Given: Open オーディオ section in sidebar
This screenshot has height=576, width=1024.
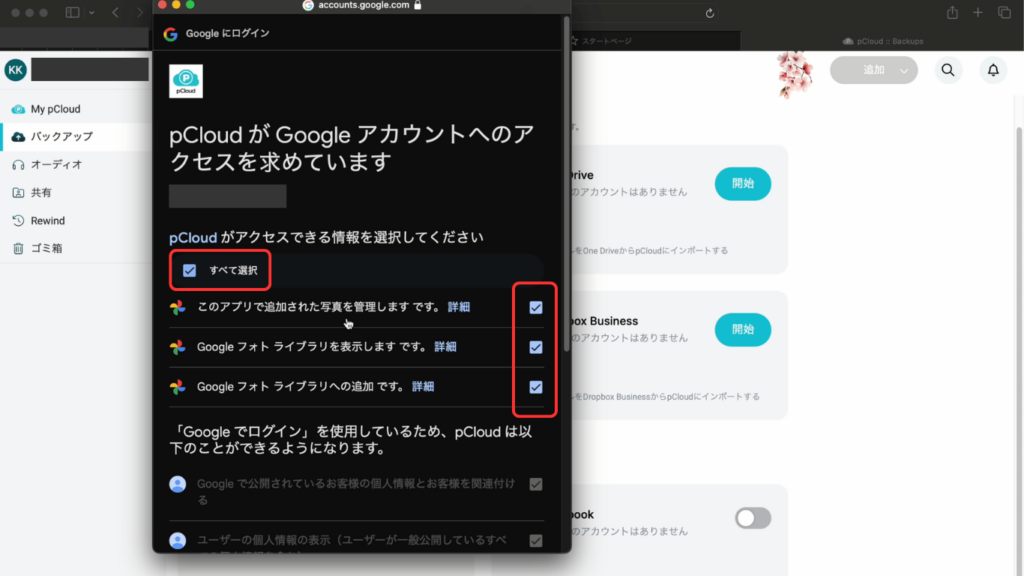Looking at the screenshot, I should 57,165.
